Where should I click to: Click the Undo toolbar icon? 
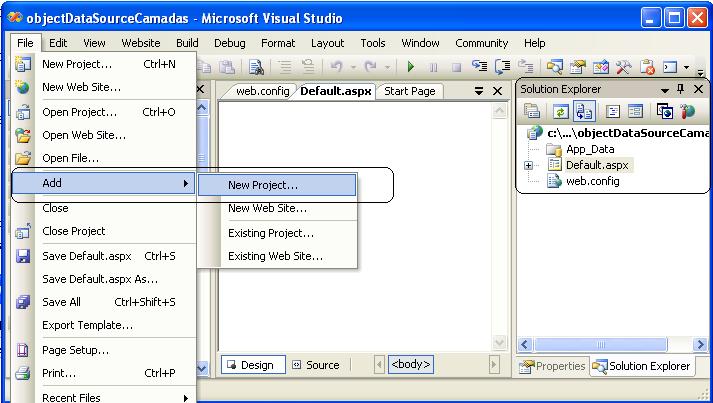336,67
